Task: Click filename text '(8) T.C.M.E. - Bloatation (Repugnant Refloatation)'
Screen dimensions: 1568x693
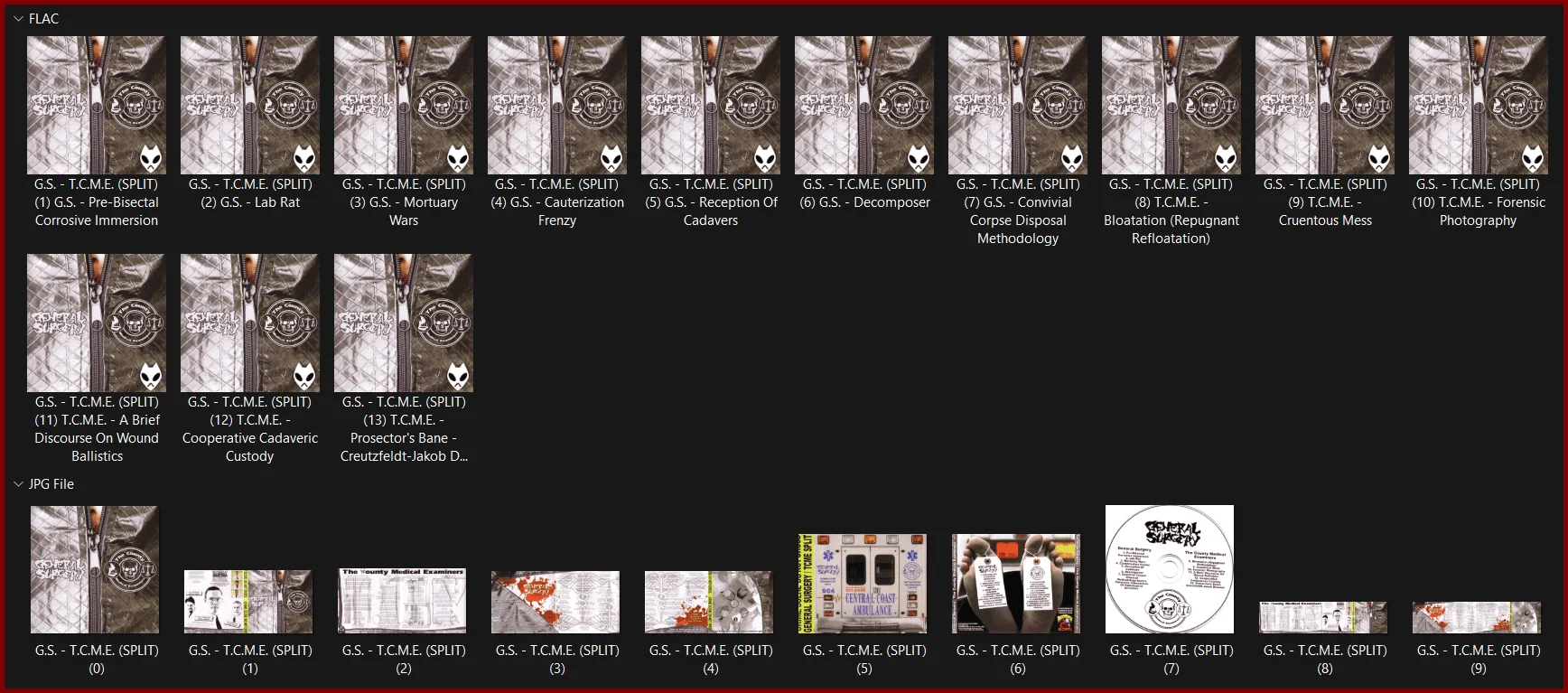Action: tap(1171, 220)
